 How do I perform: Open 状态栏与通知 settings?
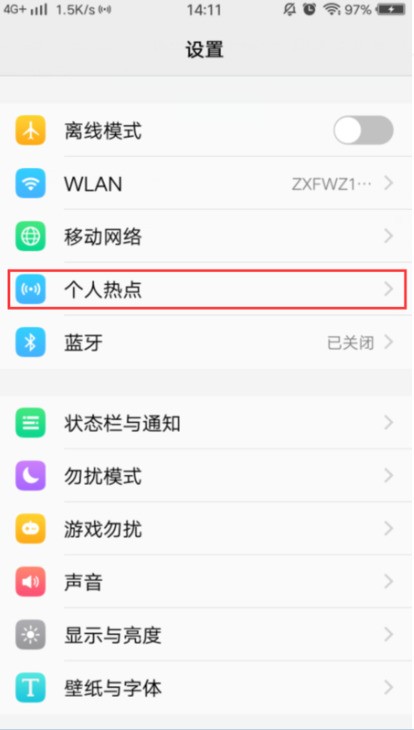207,423
